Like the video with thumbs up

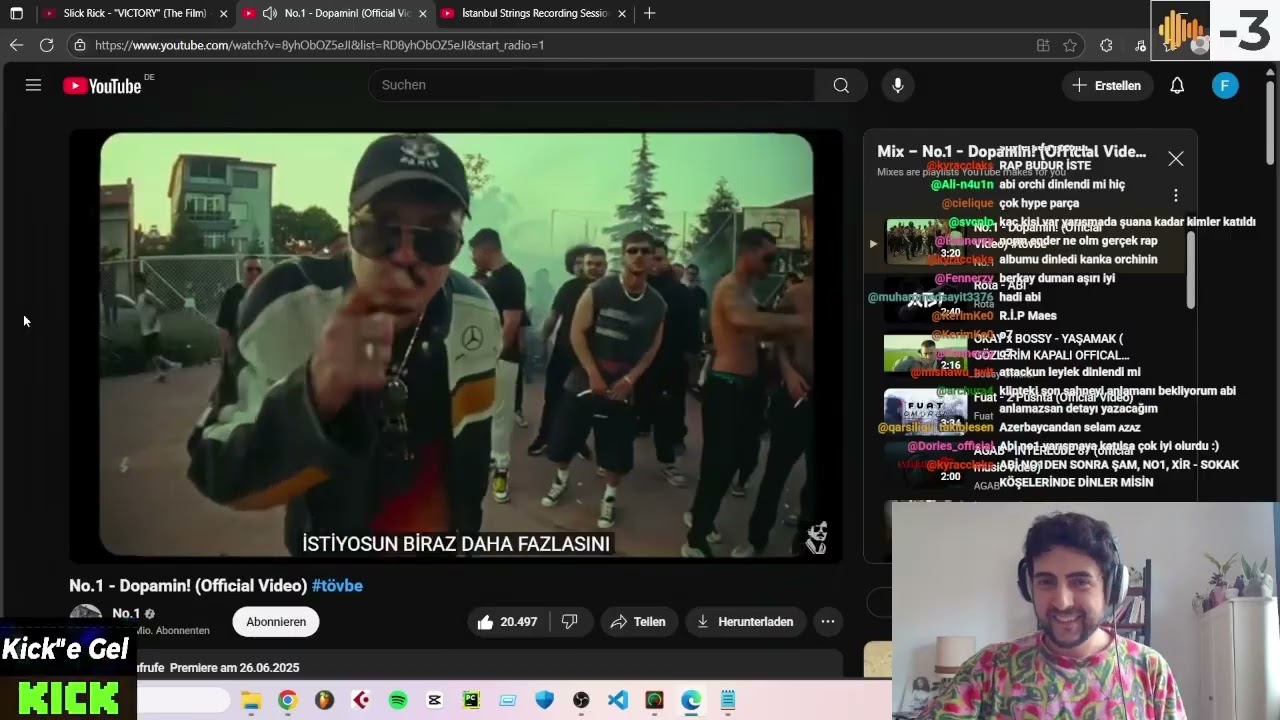[x=508, y=622]
